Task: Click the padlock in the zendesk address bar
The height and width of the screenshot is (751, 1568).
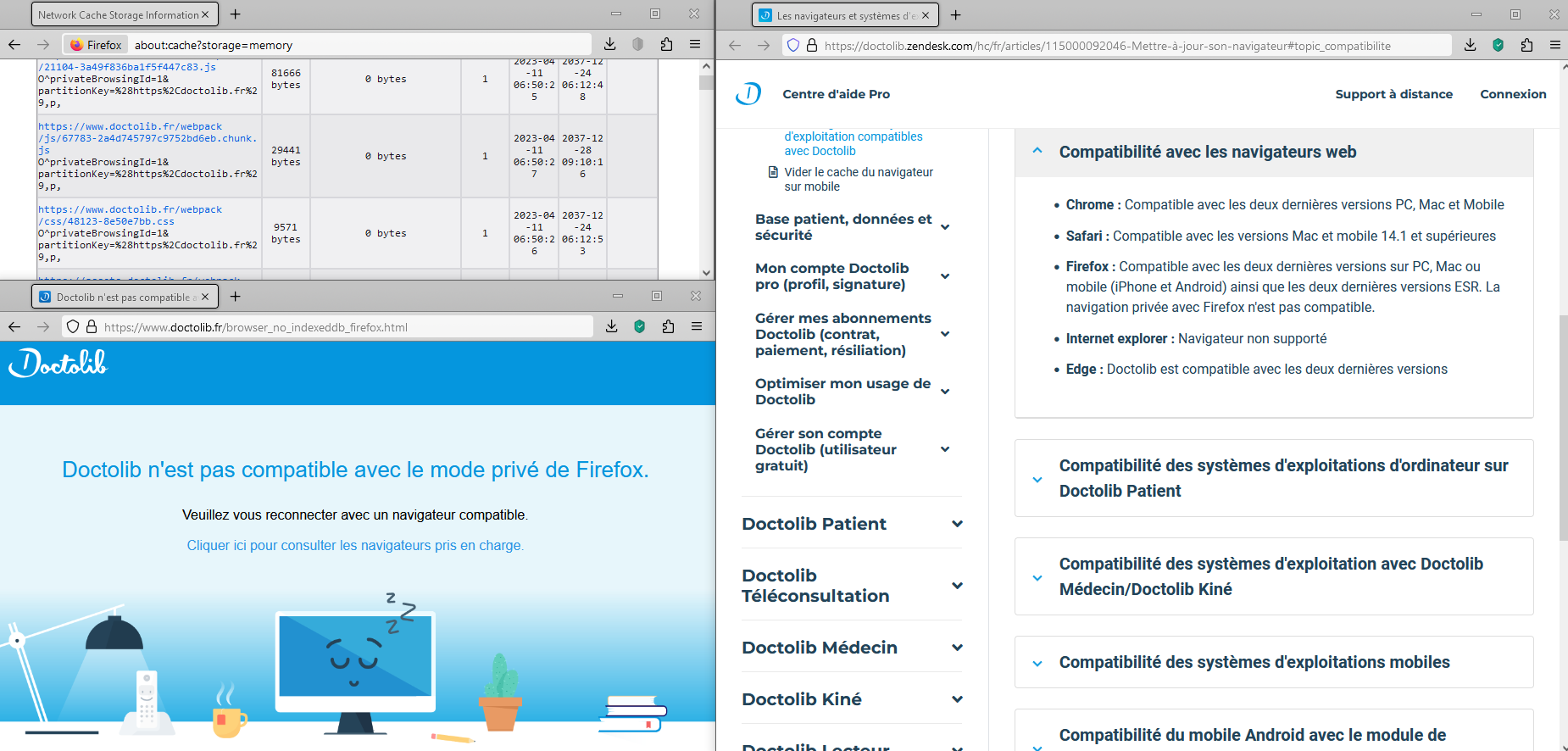Action: 812,46
